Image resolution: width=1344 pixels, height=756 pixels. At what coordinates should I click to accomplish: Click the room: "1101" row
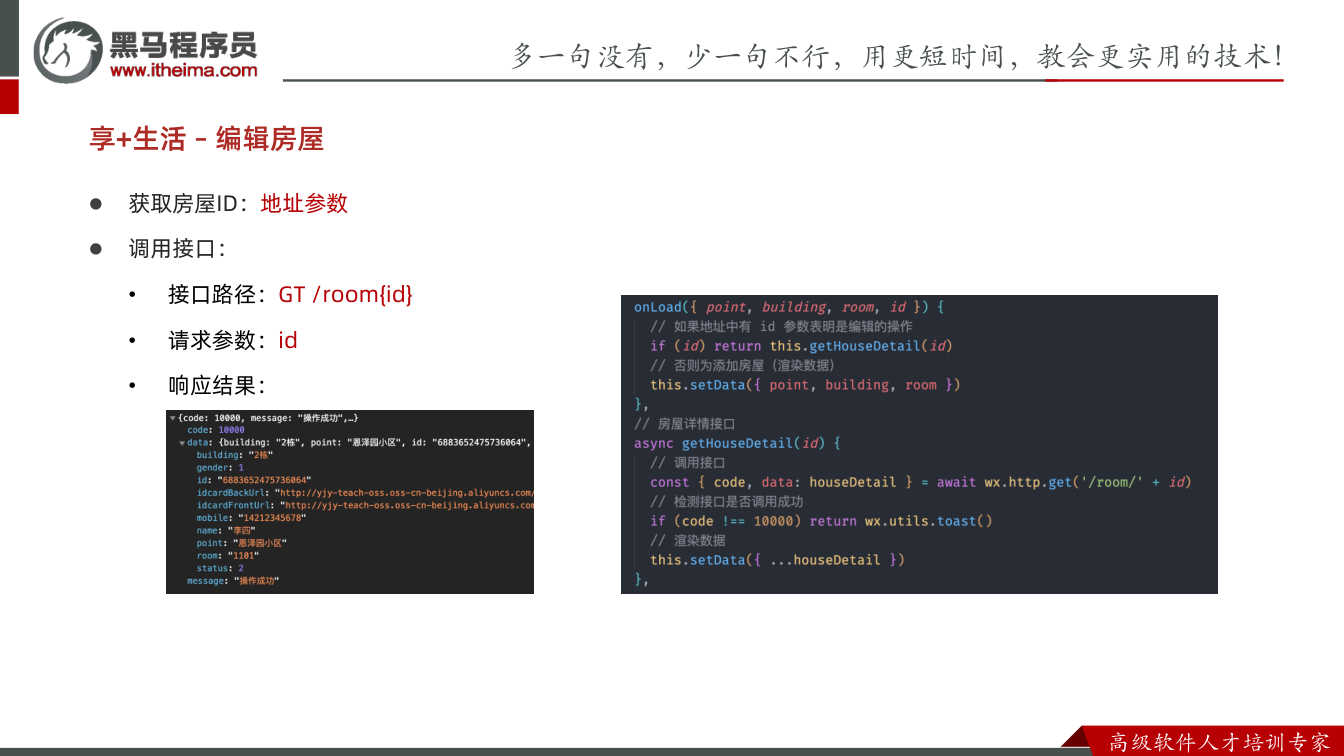pyautogui.click(x=228, y=556)
